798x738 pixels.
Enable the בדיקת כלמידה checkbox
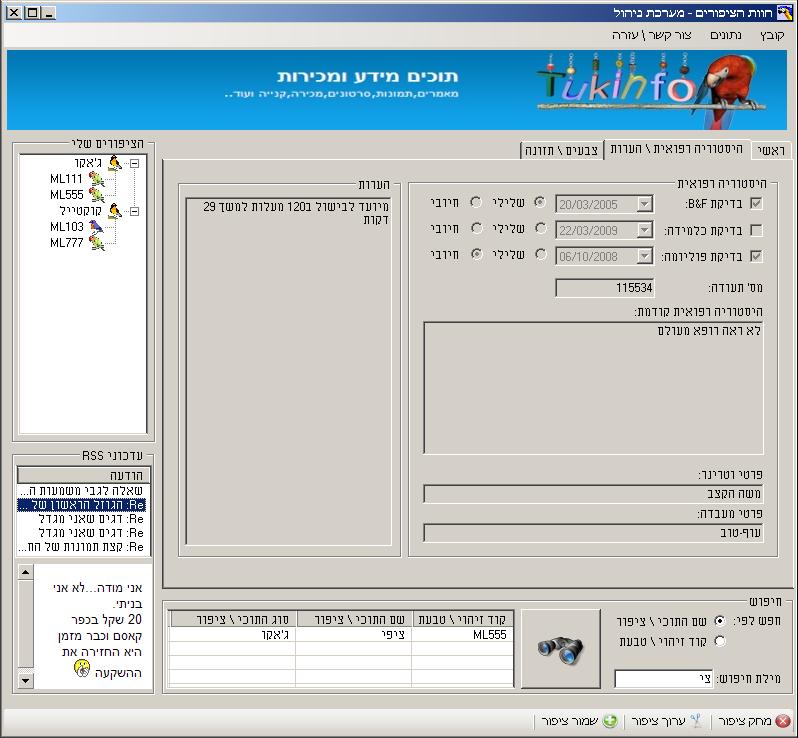click(x=756, y=230)
